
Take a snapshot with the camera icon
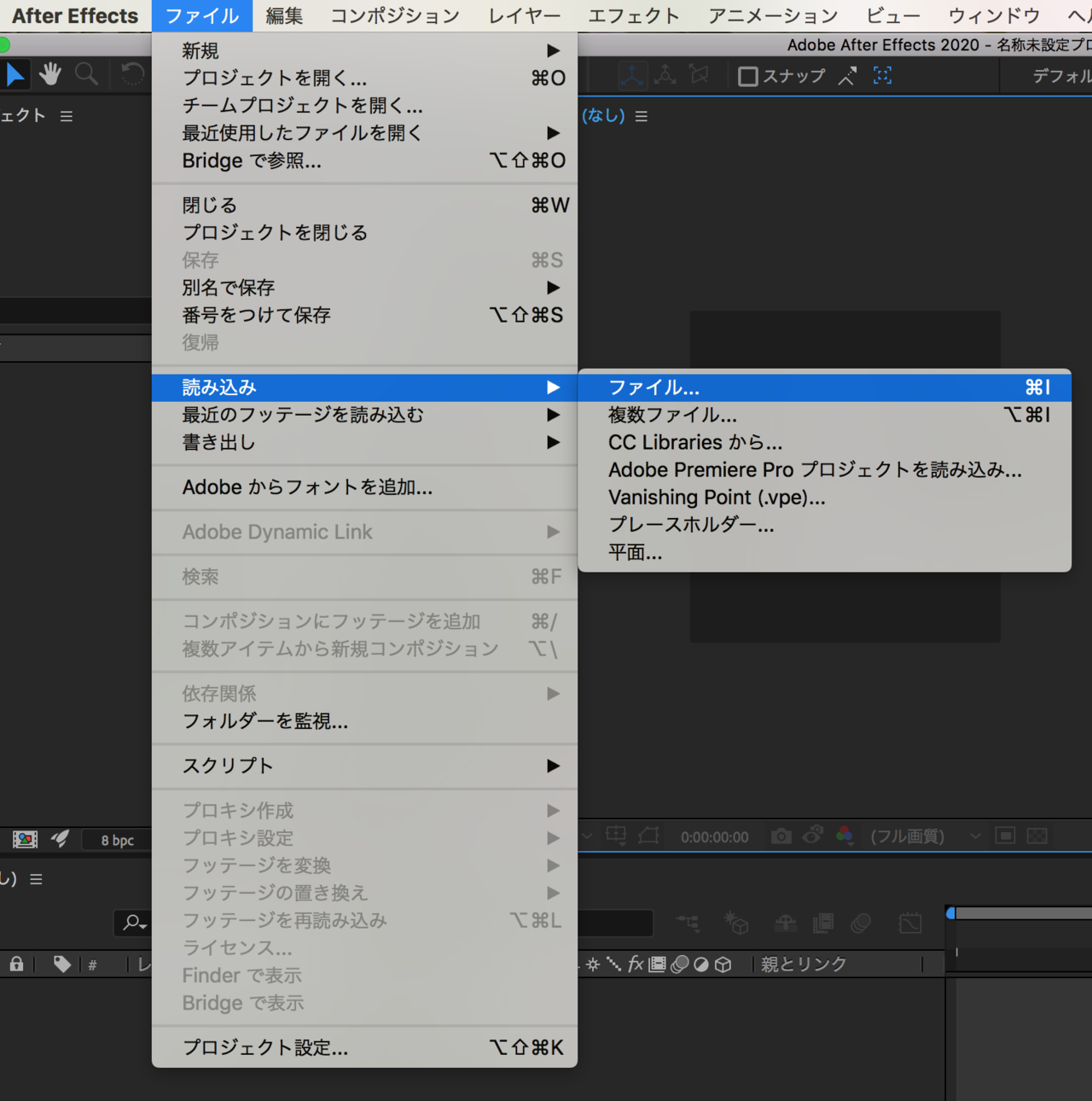[x=781, y=836]
